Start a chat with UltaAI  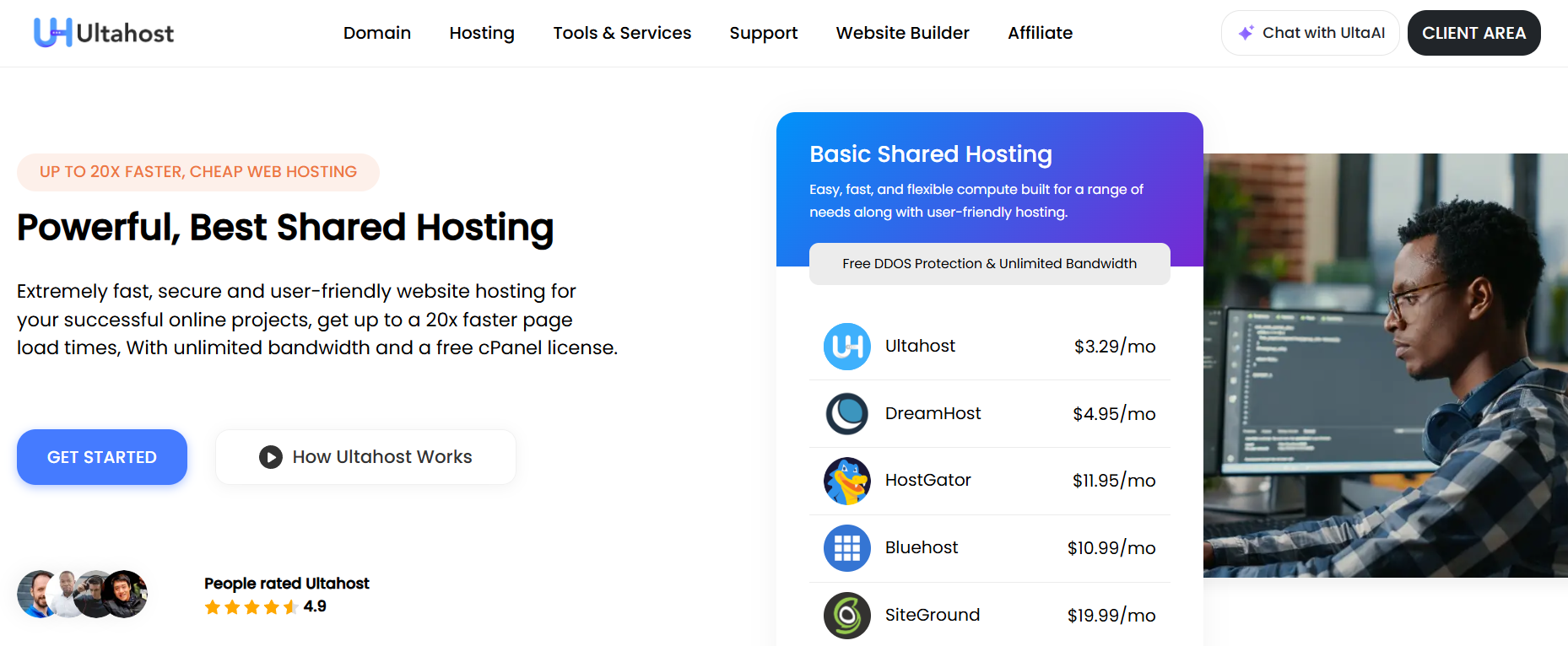tap(1311, 33)
